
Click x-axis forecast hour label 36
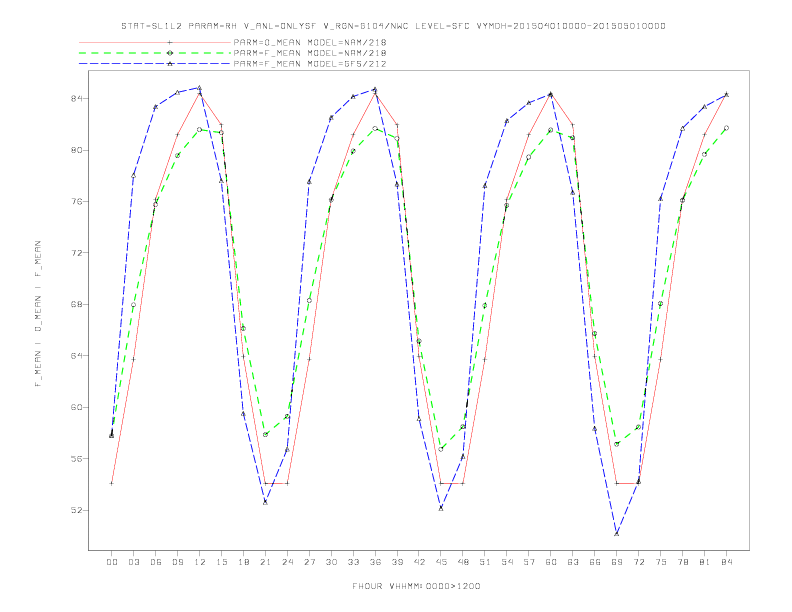(375, 562)
